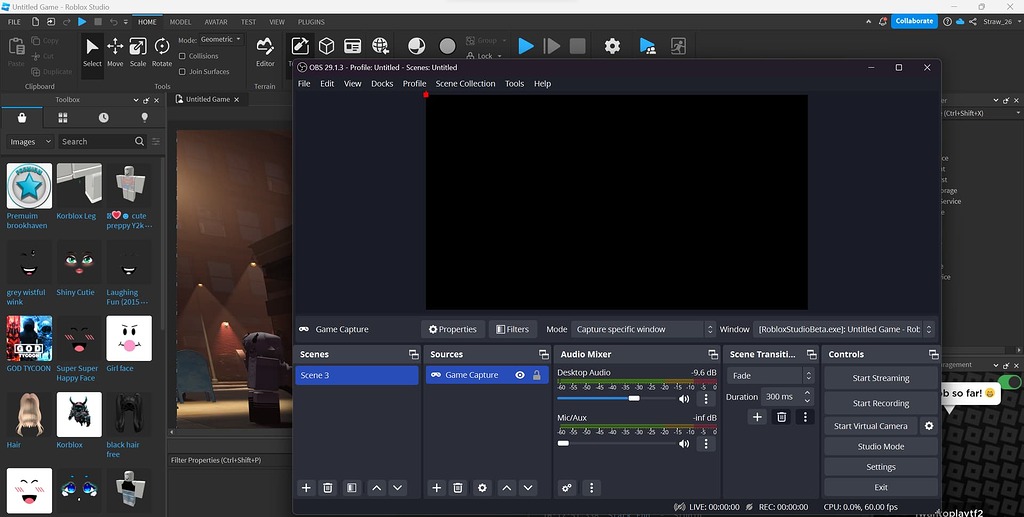1024x517 pixels.
Task: Open Toolbox Creations lightbulb tab
Action: 144,118
